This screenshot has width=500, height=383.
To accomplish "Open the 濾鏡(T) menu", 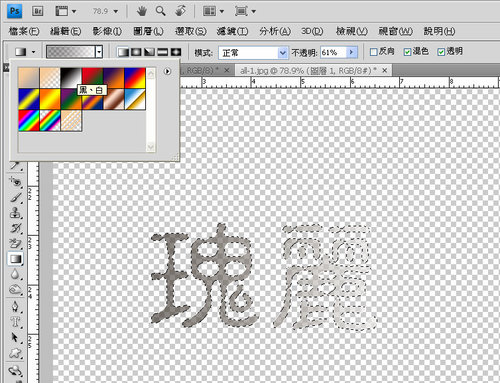I will pos(232,31).
